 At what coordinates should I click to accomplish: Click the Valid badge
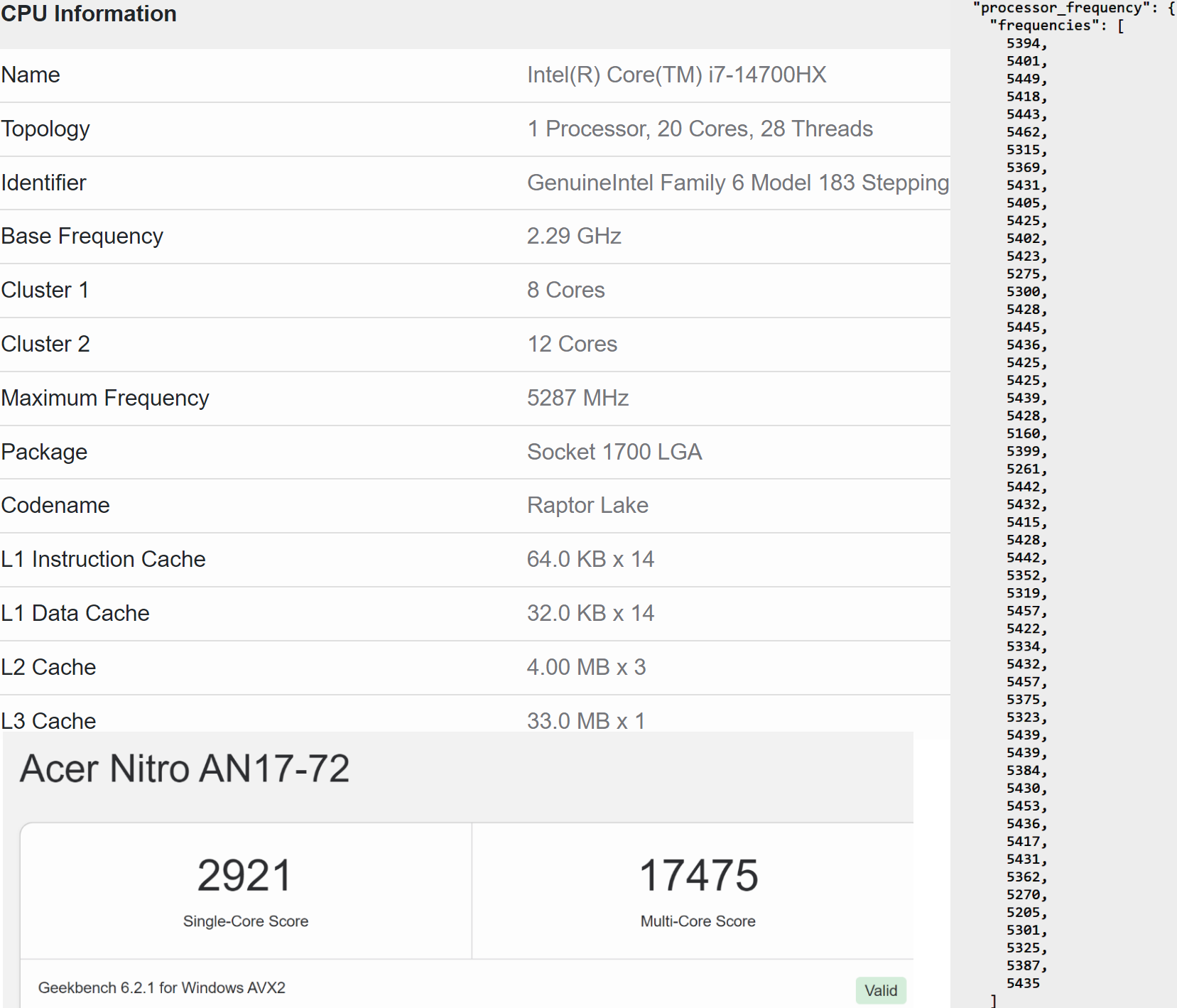coord(880,990)
